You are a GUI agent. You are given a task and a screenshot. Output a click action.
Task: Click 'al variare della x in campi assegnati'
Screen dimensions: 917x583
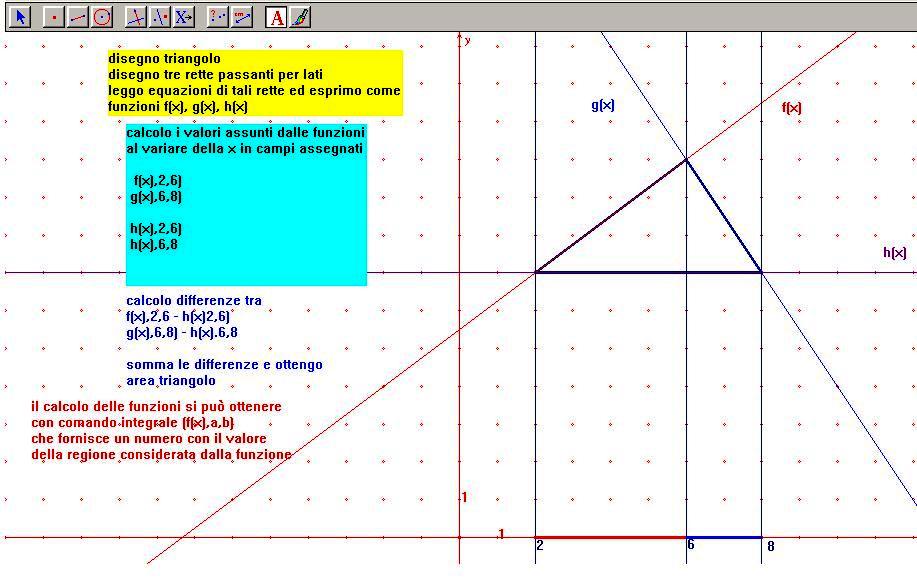coord(244,149)
